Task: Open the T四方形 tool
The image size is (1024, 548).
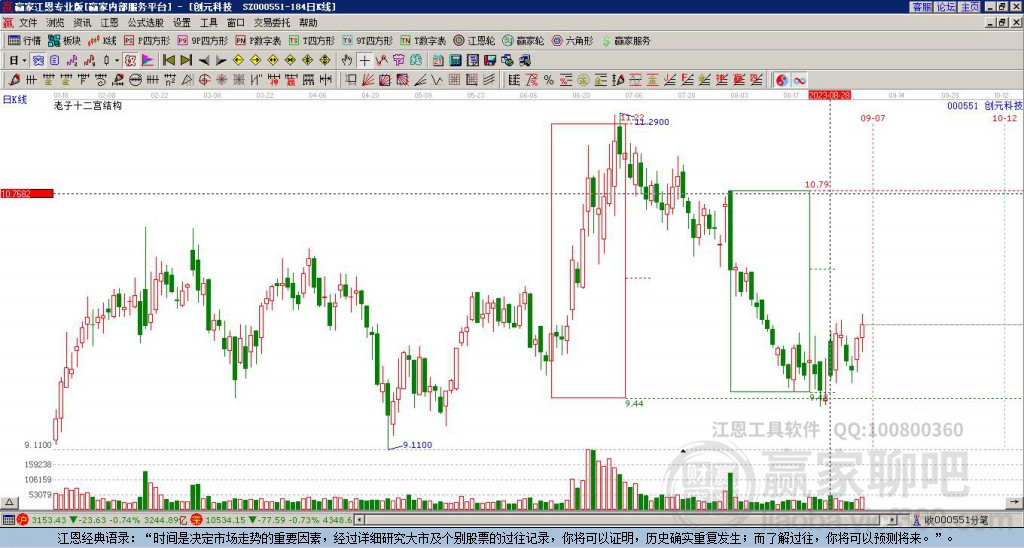Action: (312, 40)
